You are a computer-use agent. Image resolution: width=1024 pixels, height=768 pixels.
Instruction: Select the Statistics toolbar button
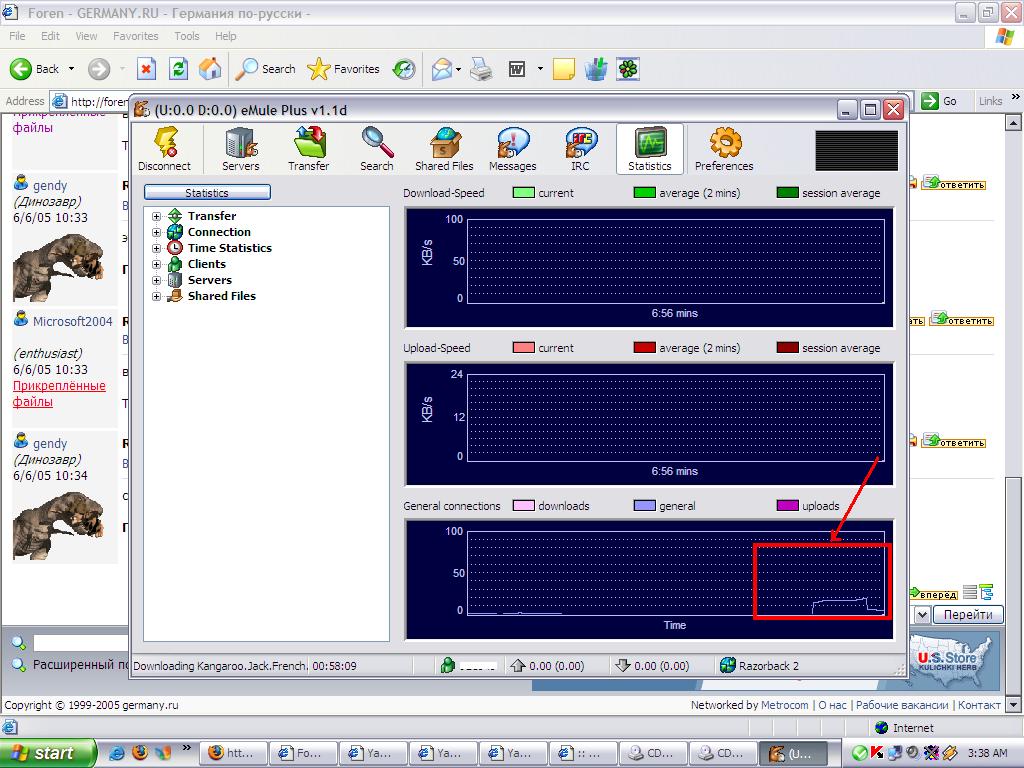650,150
